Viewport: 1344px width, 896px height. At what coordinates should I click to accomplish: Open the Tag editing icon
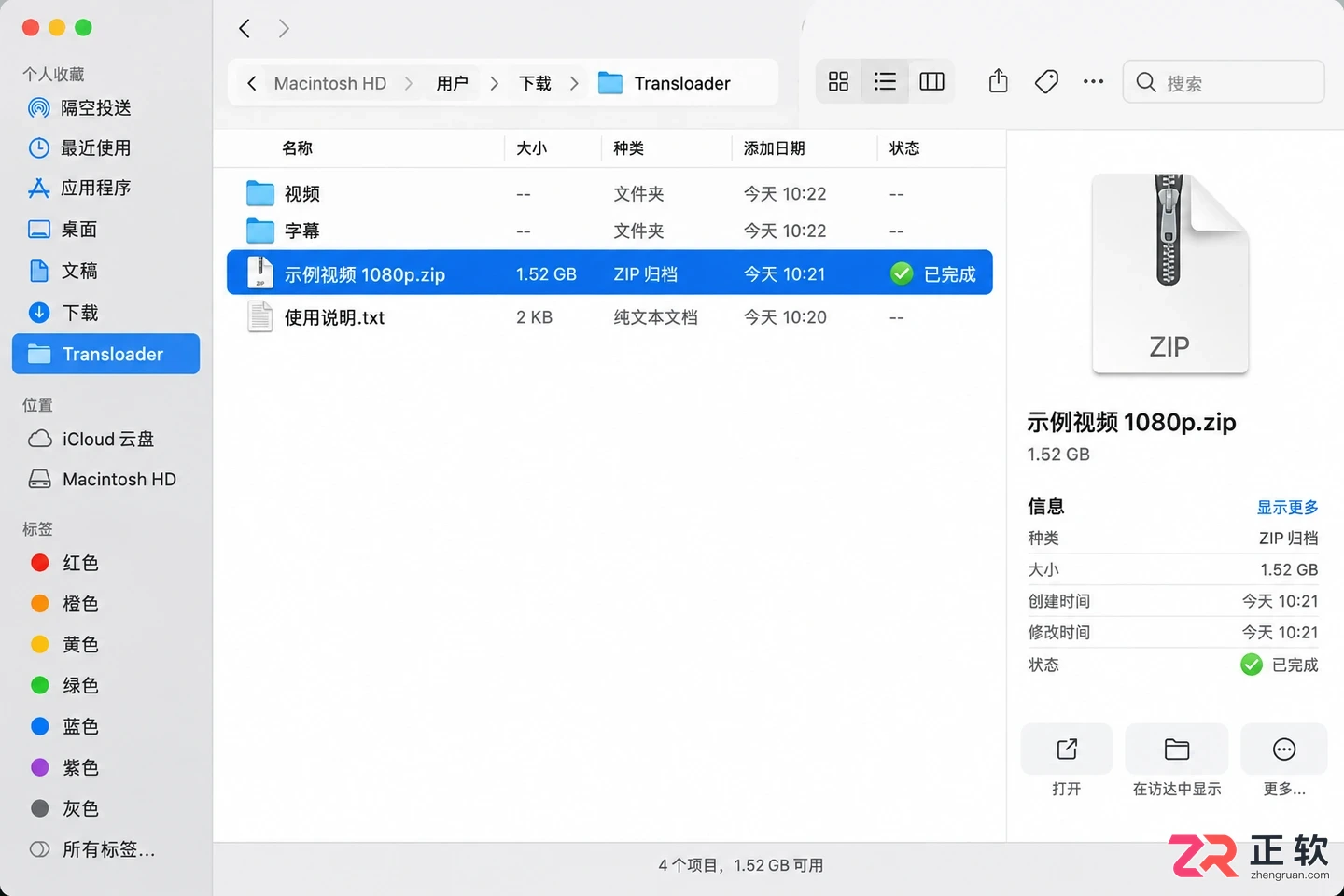click(x=1046, y=81)
